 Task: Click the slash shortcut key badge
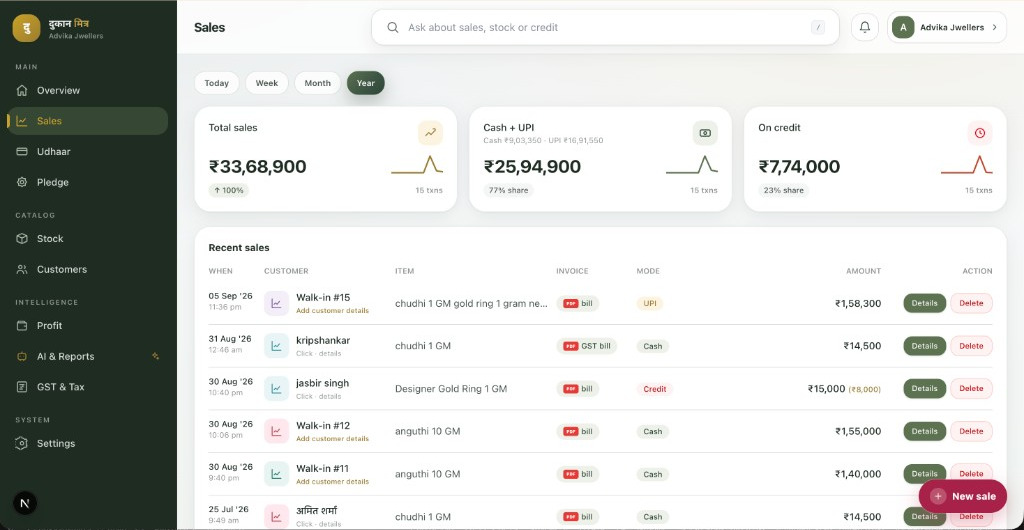tap(818, 27)
